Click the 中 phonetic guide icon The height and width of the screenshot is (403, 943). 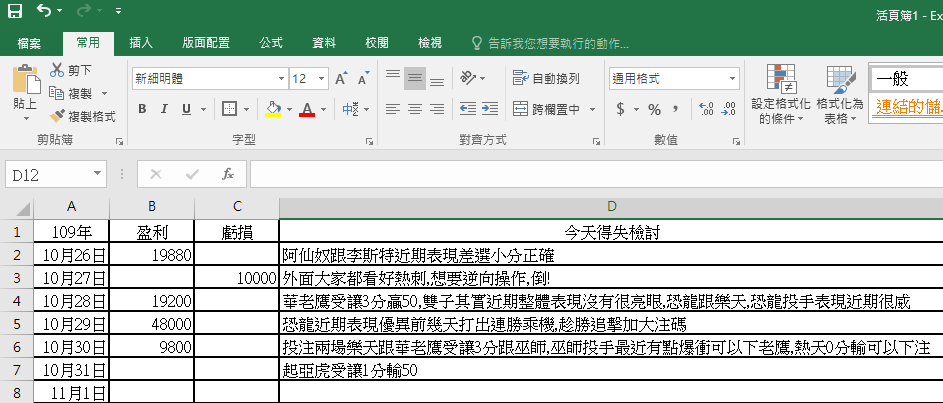click(350, 109)
